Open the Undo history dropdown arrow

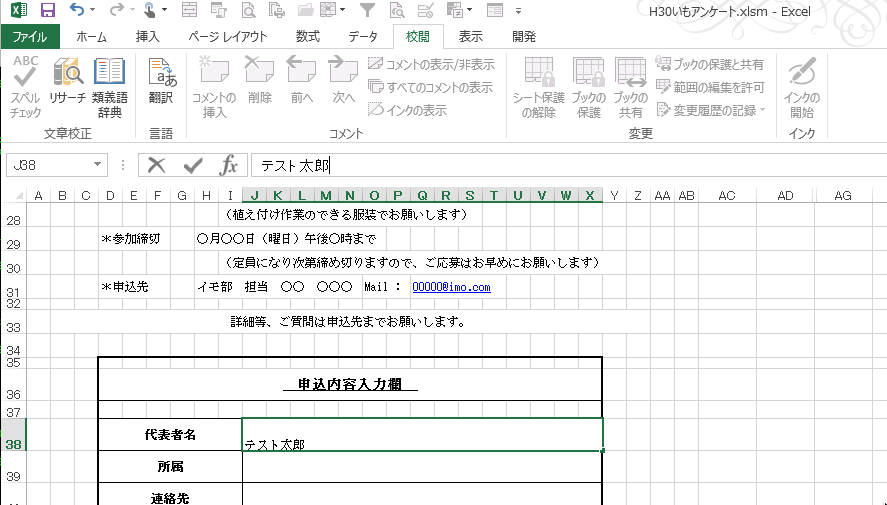[x=93, y=11]
